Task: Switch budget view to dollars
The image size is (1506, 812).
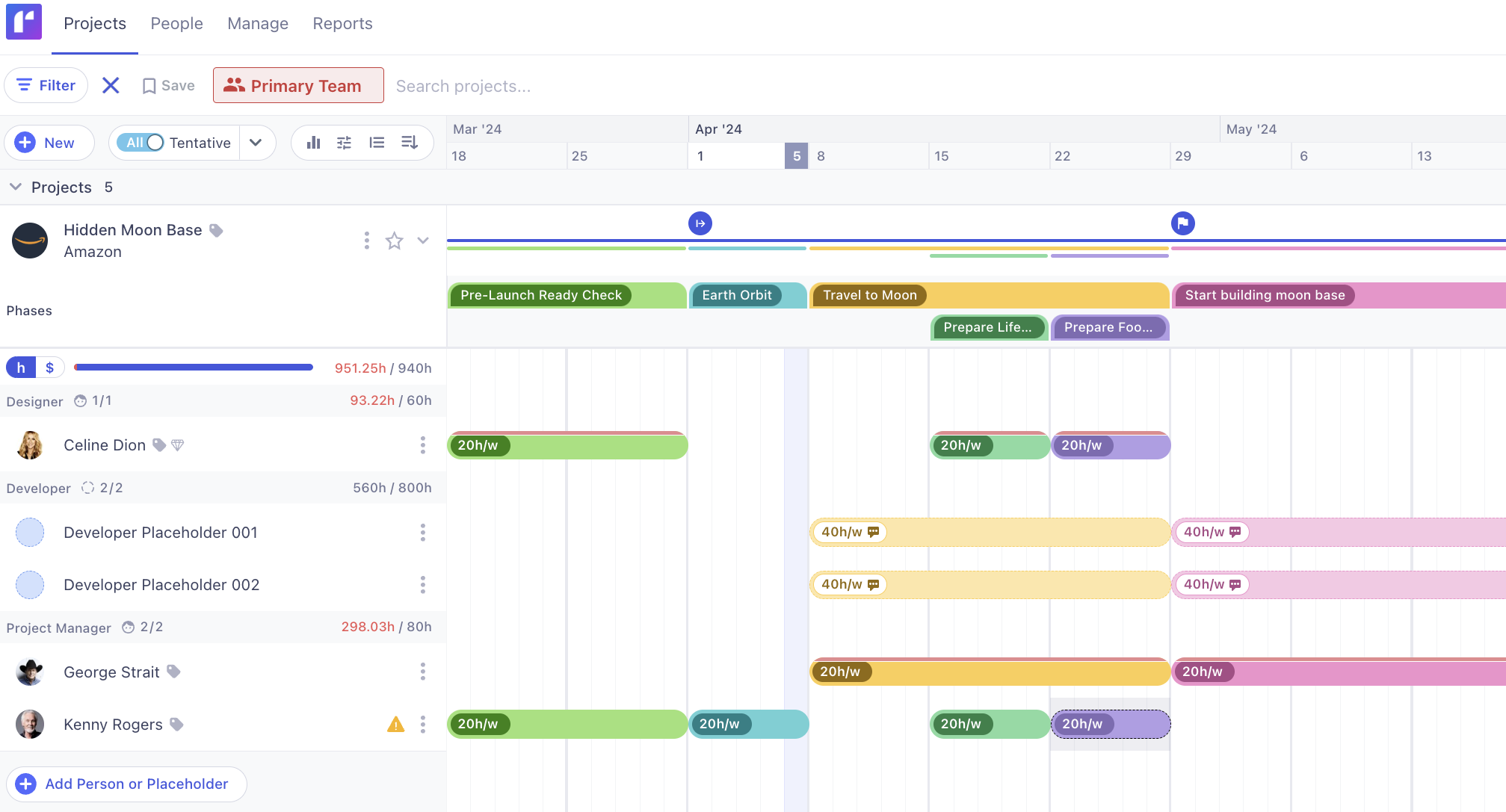Action: tap(50, 368)
